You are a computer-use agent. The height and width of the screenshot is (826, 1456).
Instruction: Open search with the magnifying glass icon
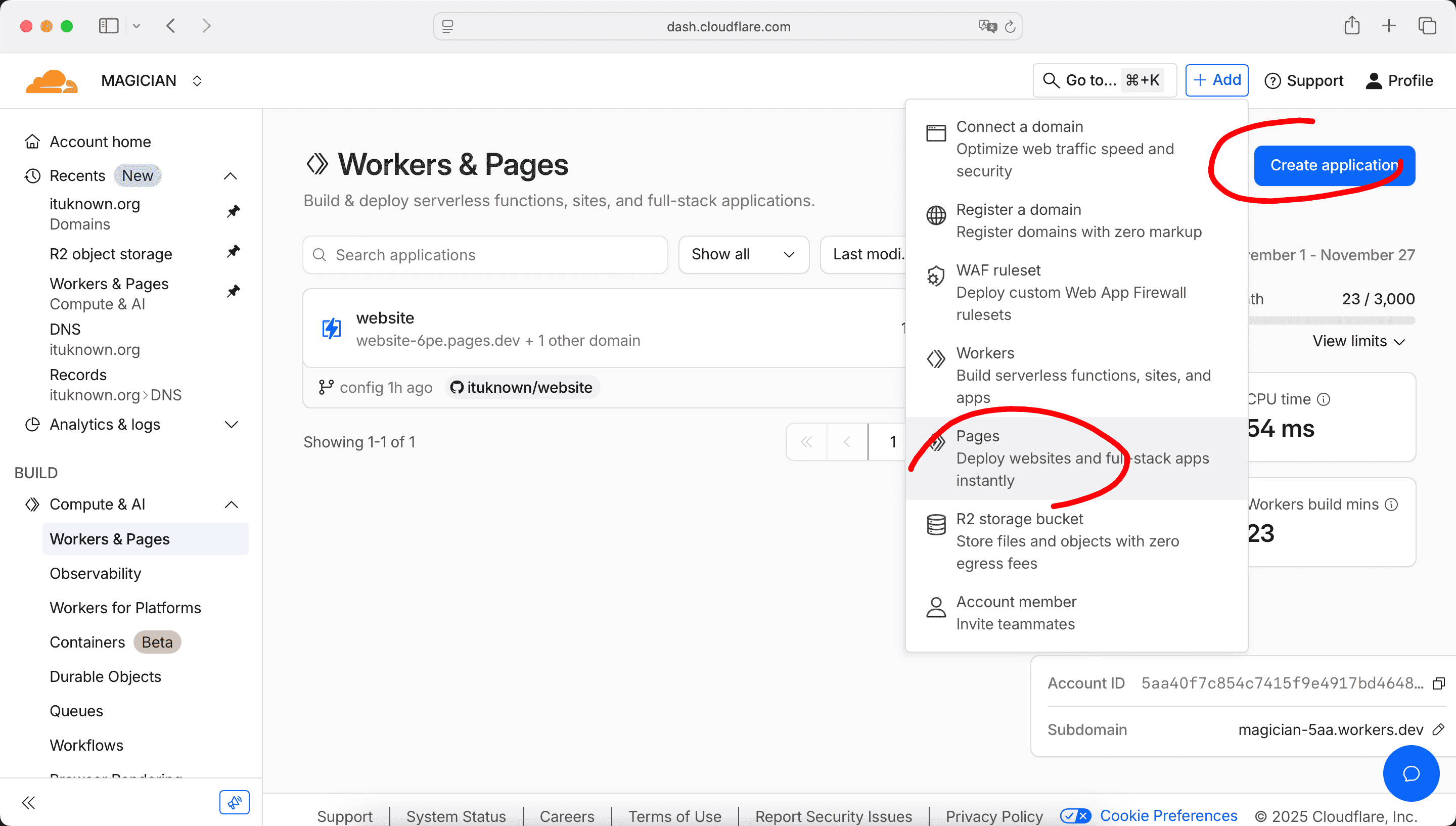point(1051,80)
